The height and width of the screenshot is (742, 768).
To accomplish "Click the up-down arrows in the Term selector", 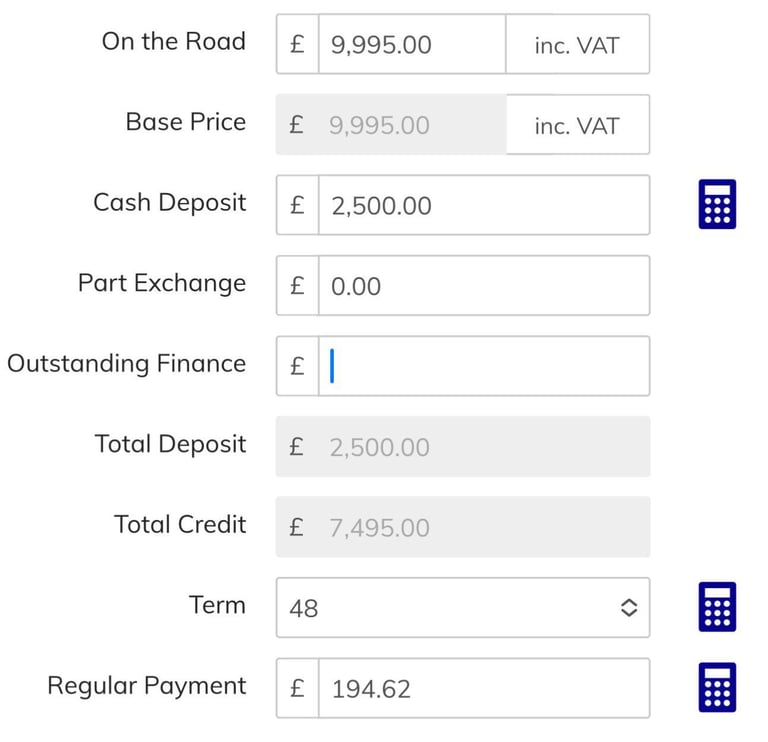I will [628, 607].
